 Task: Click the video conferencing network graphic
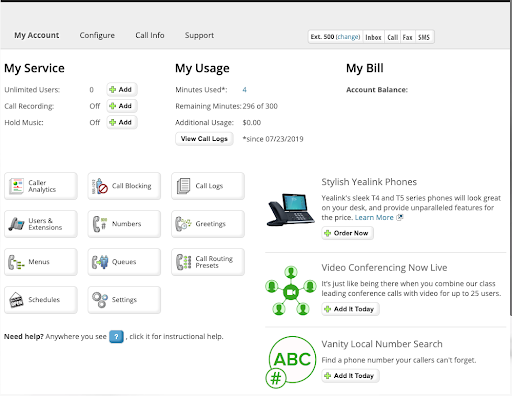(291, 291)
